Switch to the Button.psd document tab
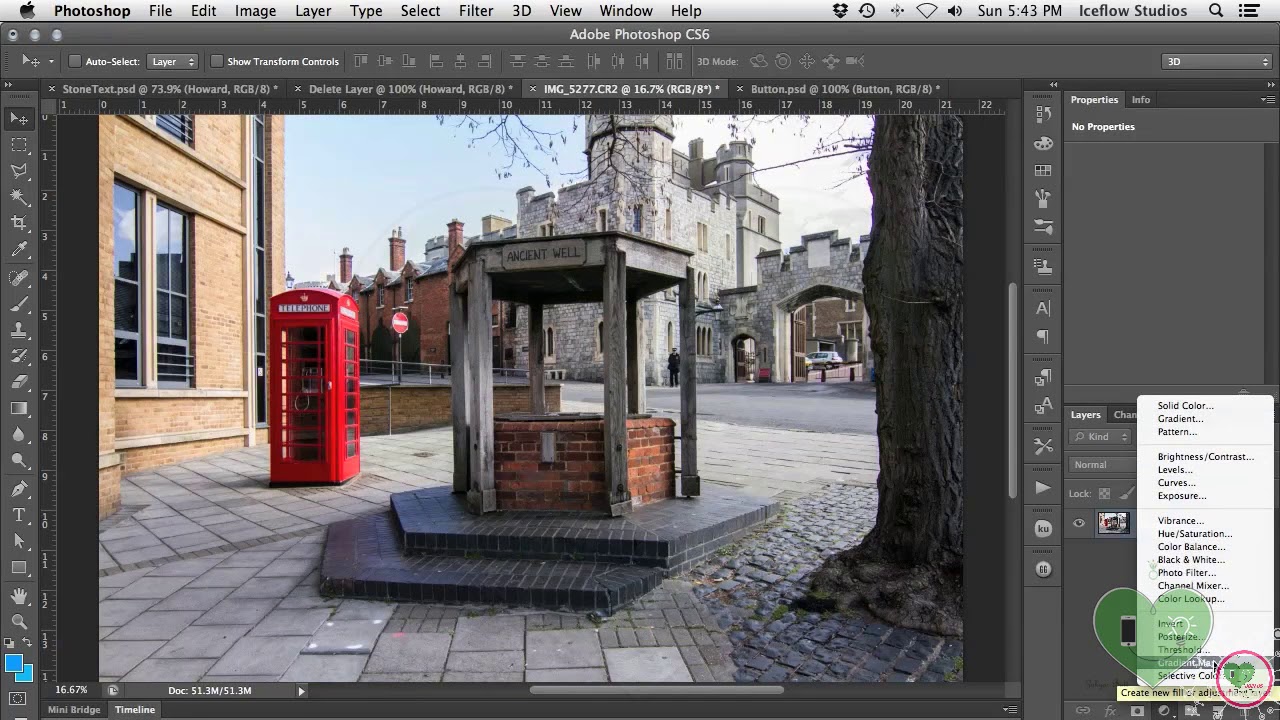The image size is (1280, 720). click(x=845, y=89)
